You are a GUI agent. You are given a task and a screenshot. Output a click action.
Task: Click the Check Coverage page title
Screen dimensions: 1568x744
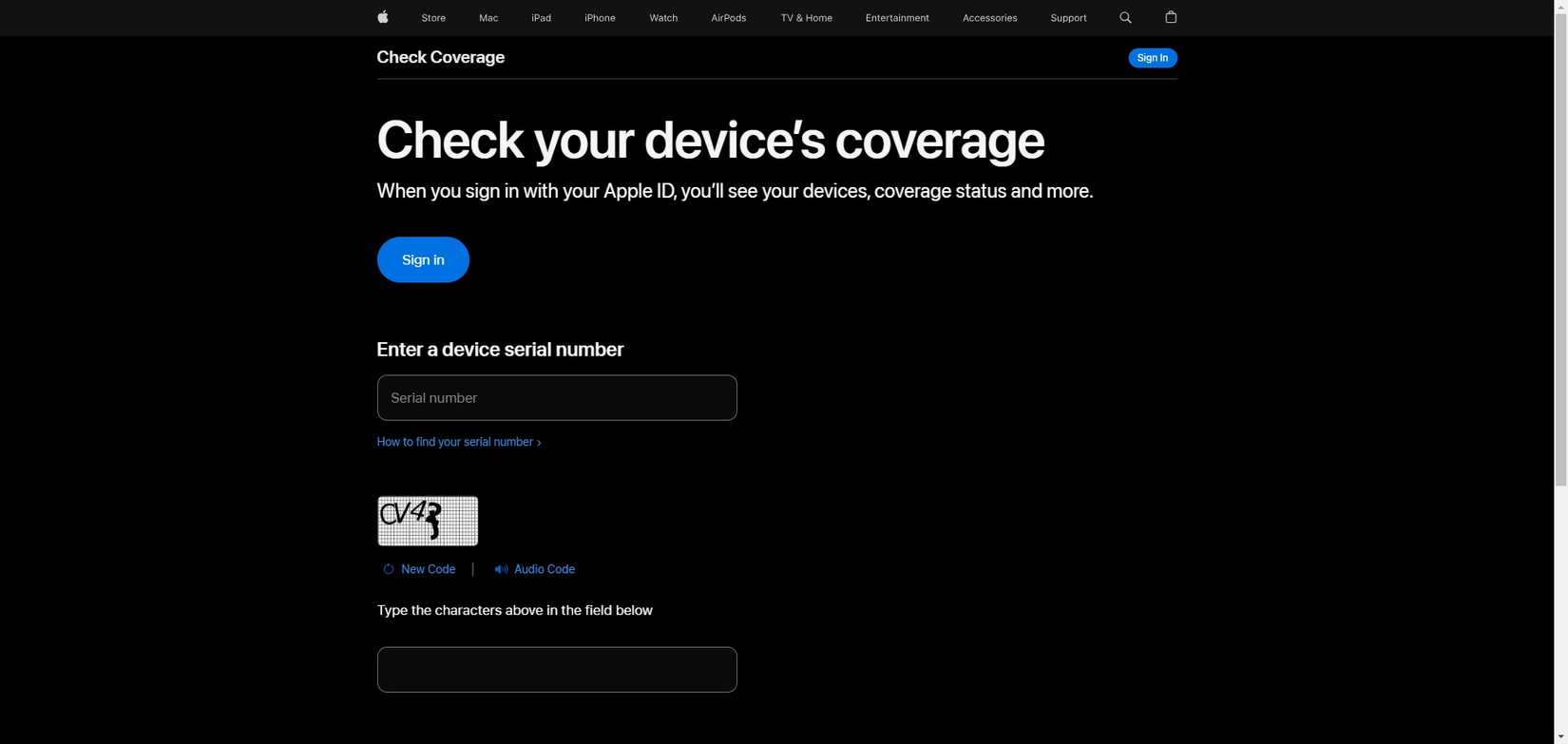tap(440, 57)
